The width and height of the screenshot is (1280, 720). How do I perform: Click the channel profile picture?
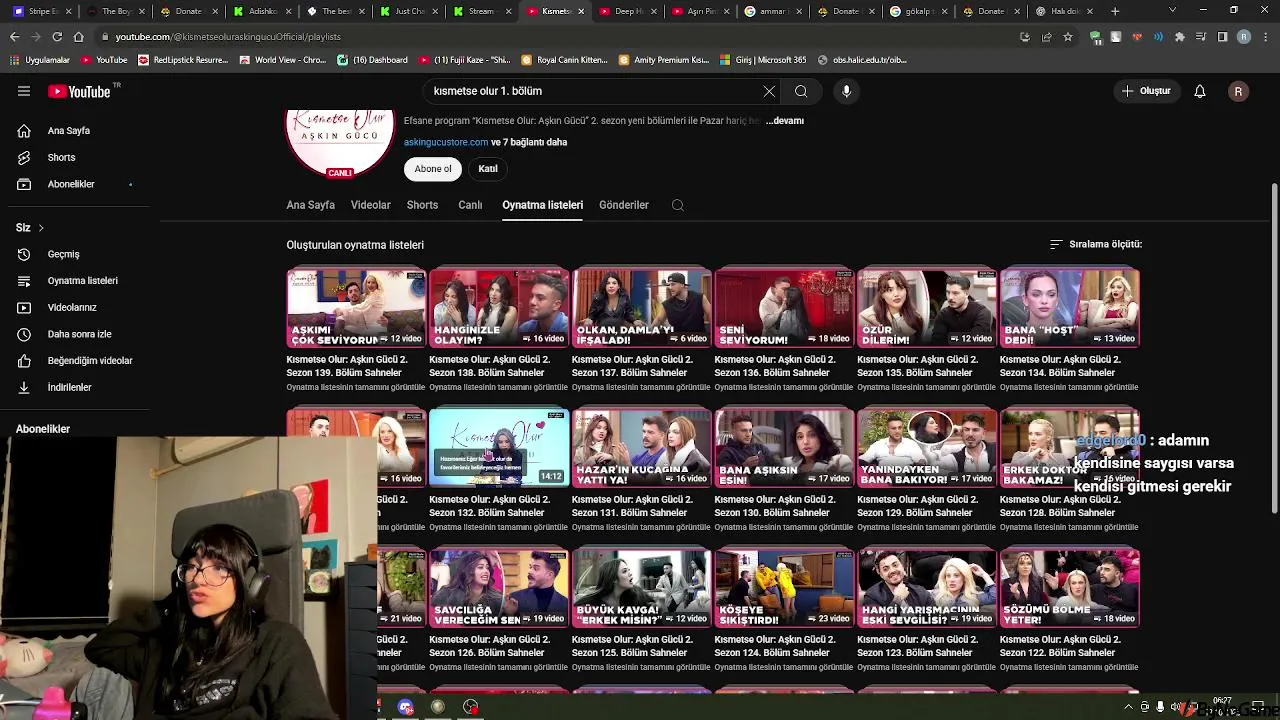point(340,143)
